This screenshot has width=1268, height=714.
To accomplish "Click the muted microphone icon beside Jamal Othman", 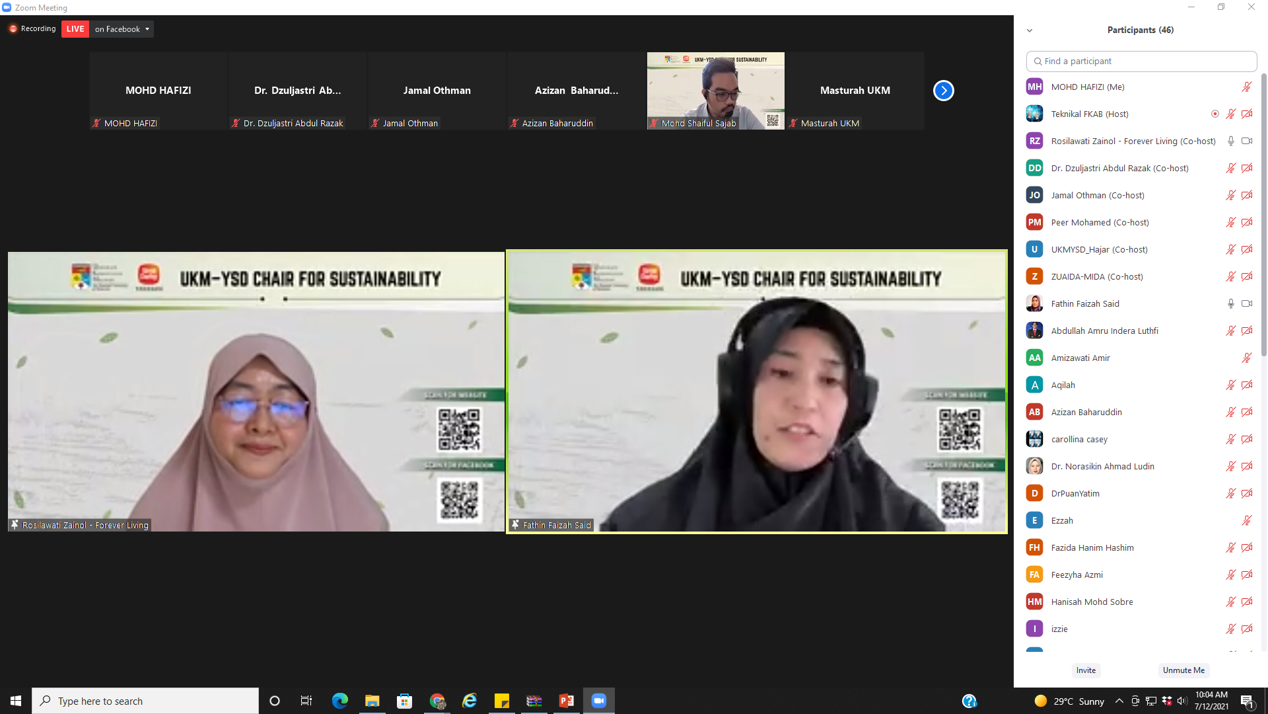I will click(x=1231, y=196).
